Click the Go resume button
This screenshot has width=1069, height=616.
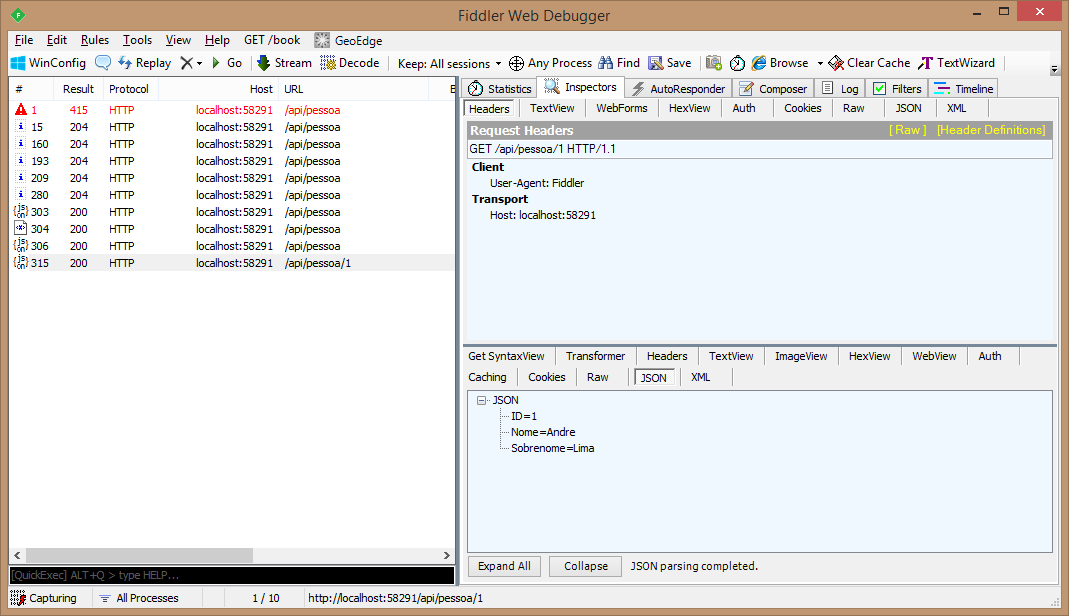(x=227, y=63)
